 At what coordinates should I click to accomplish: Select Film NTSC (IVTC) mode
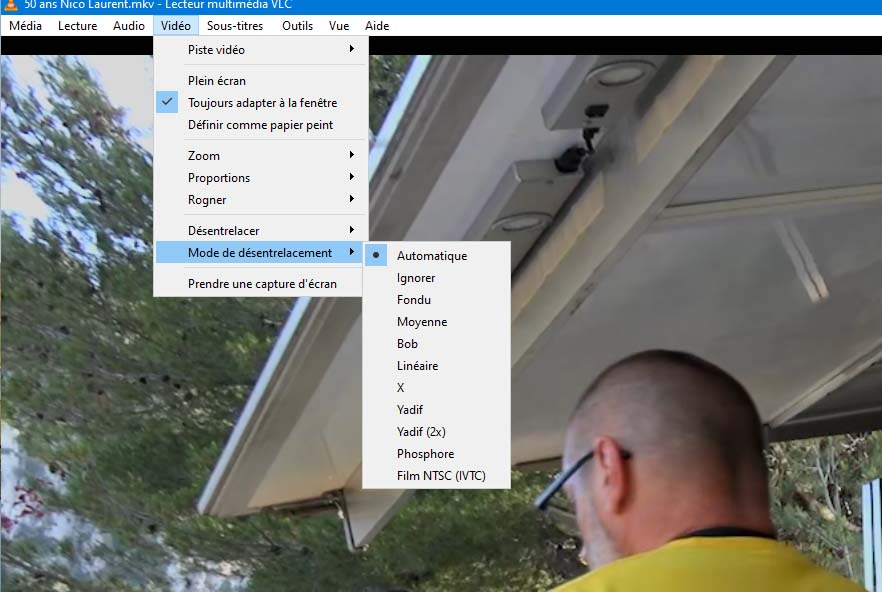pyautogui.click(x=436, y=475)
